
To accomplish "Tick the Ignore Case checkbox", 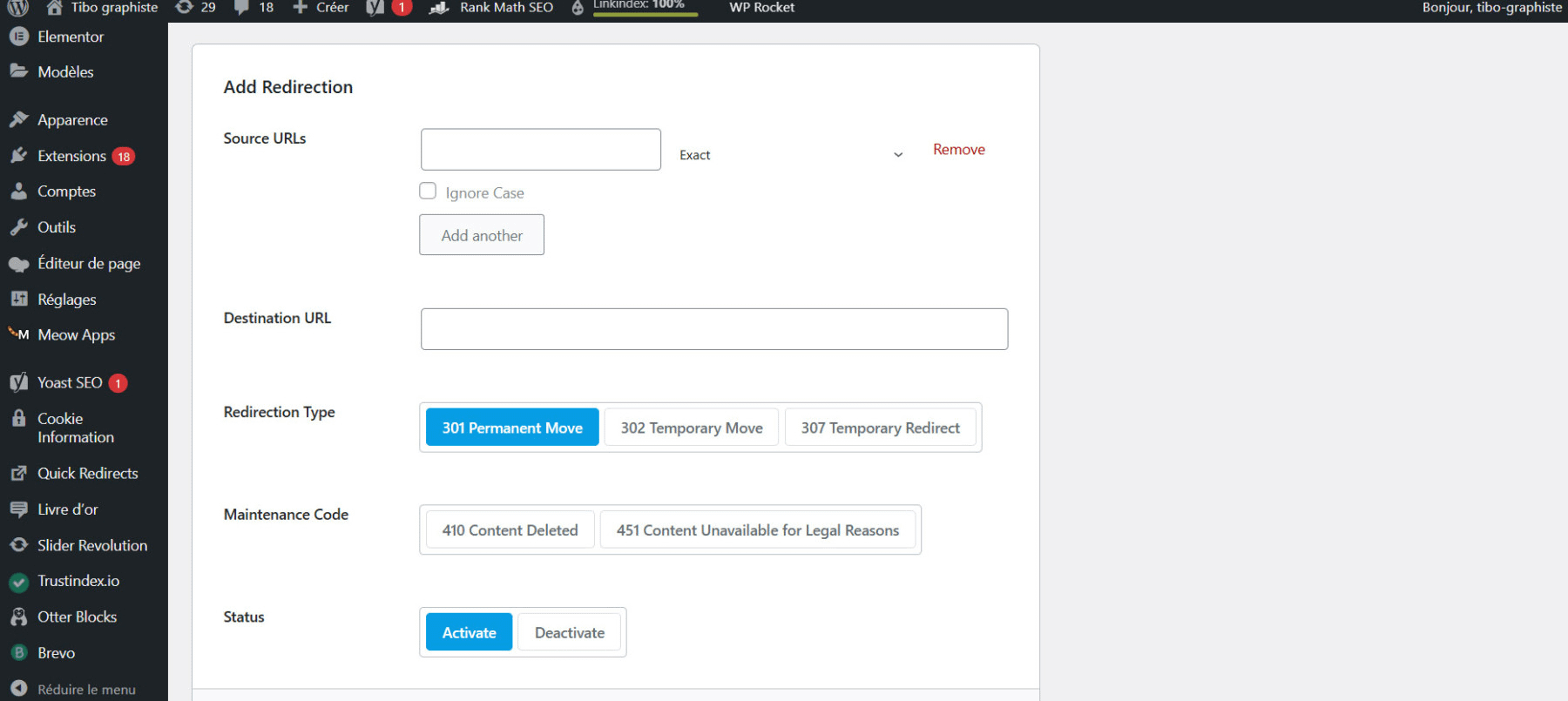I will 428,191.
